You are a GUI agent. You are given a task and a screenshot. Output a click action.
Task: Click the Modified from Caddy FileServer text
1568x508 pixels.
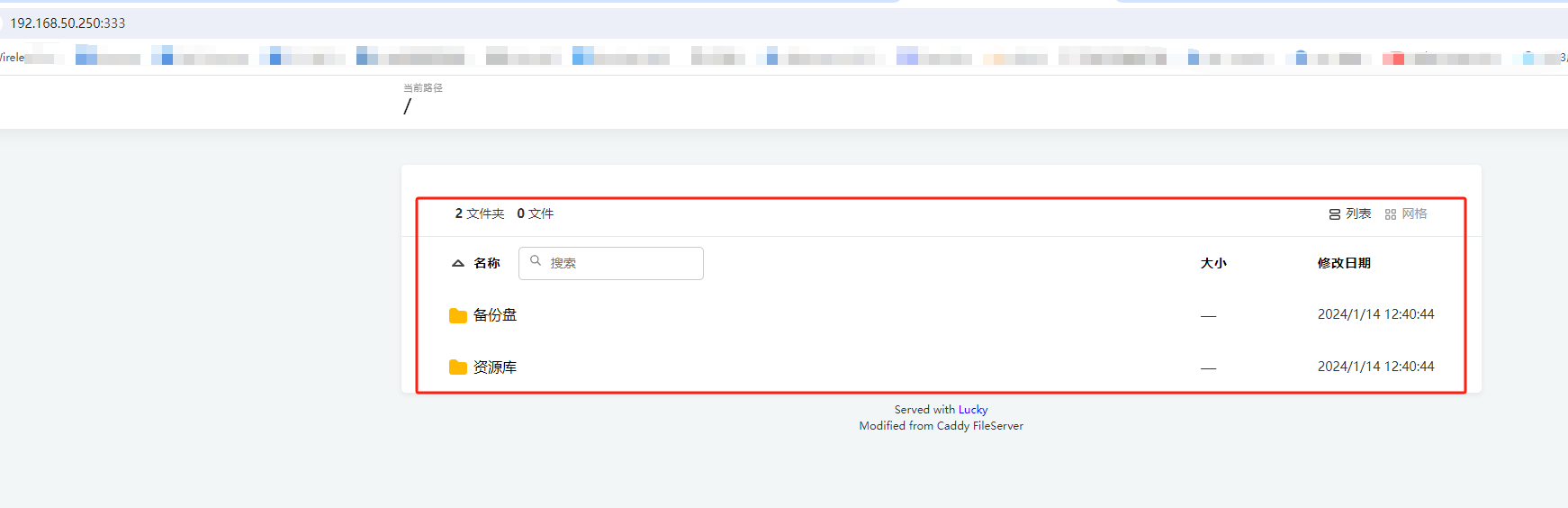click(941, 426)
